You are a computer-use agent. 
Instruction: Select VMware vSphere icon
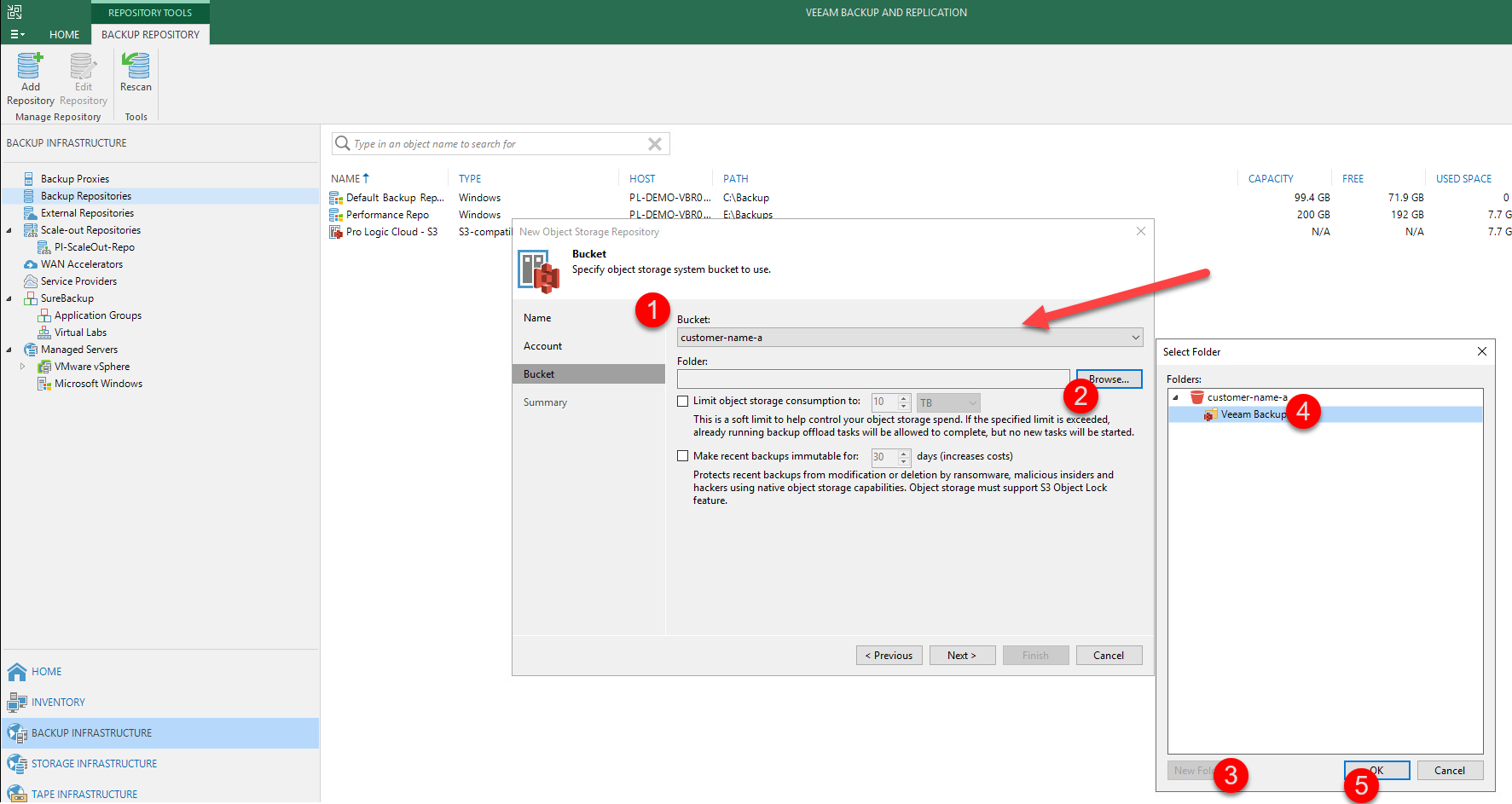coord(44,367)
